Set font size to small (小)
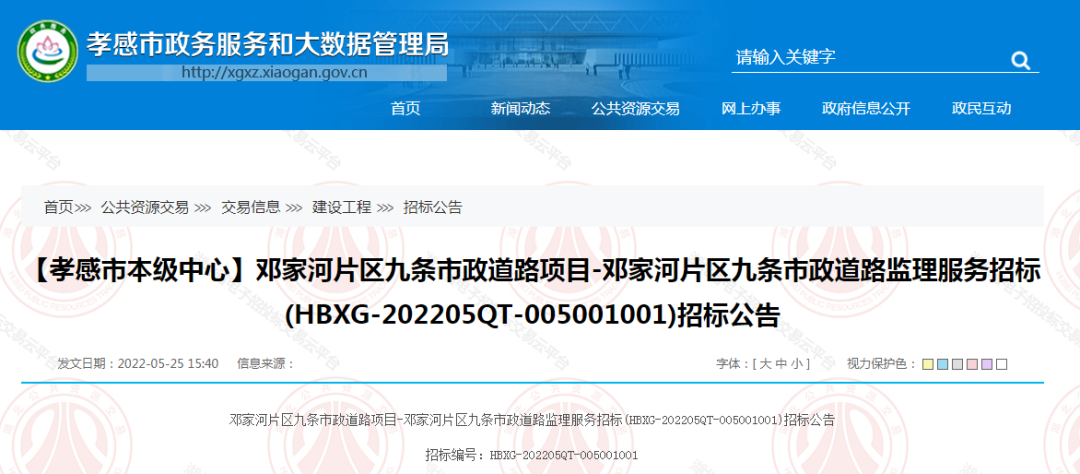This screenshot has width=1080, height=474. click(x=798, y=364)
